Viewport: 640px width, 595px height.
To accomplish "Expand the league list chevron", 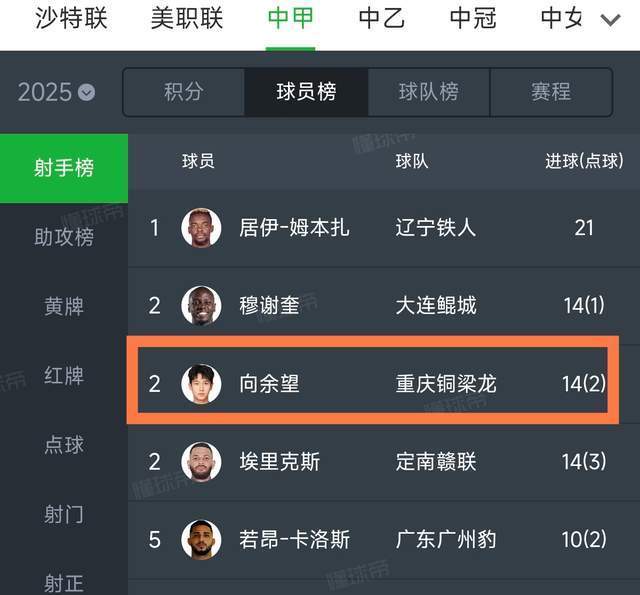I will tap(610, 19).
